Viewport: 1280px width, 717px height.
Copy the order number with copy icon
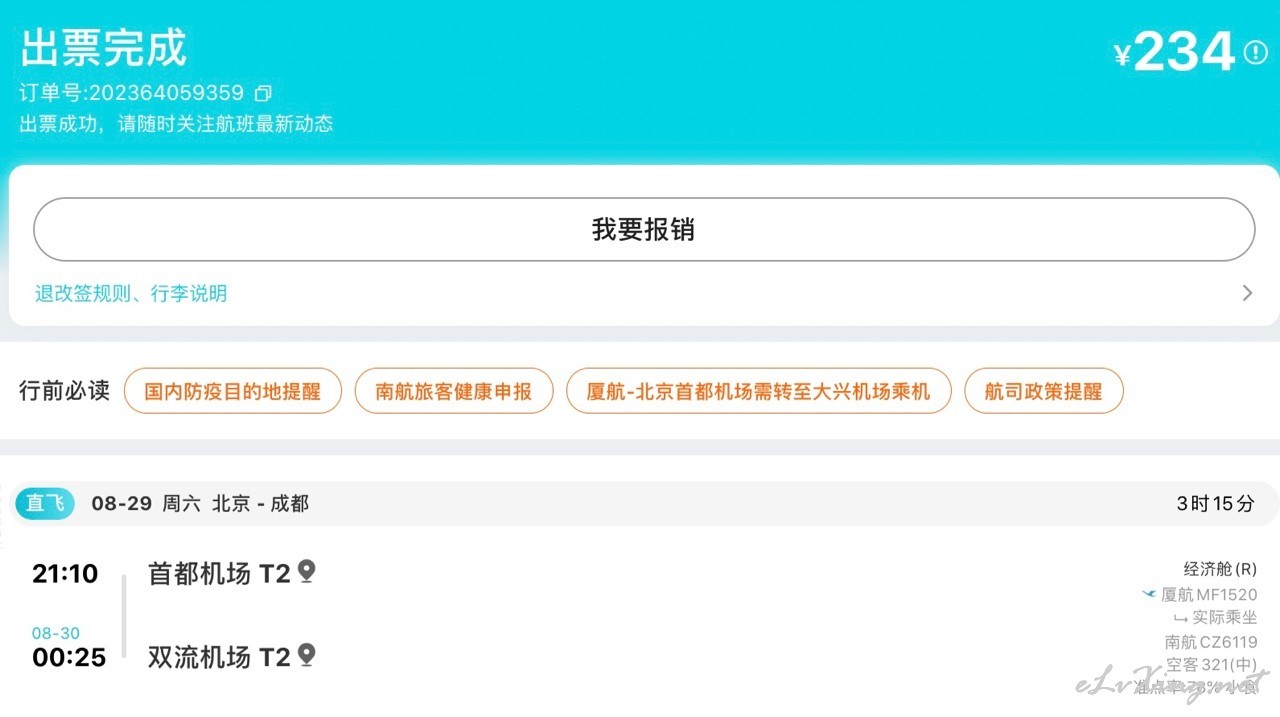263,93
